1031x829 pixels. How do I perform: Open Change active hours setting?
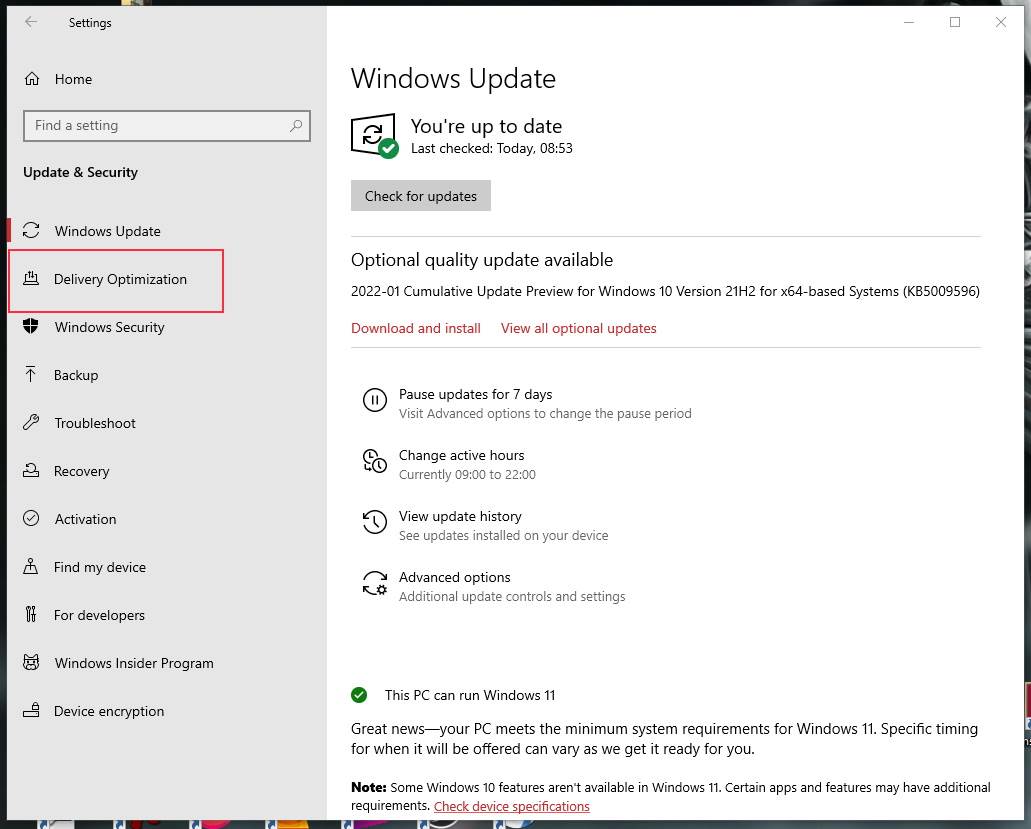(461, 456)
